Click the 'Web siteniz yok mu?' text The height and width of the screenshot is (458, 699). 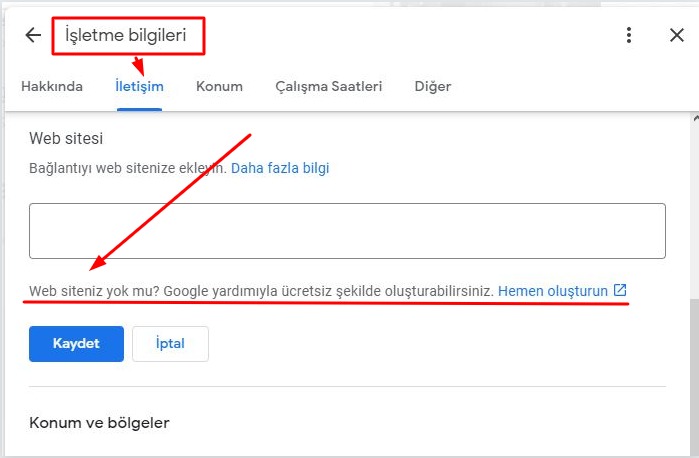(94, 290)
